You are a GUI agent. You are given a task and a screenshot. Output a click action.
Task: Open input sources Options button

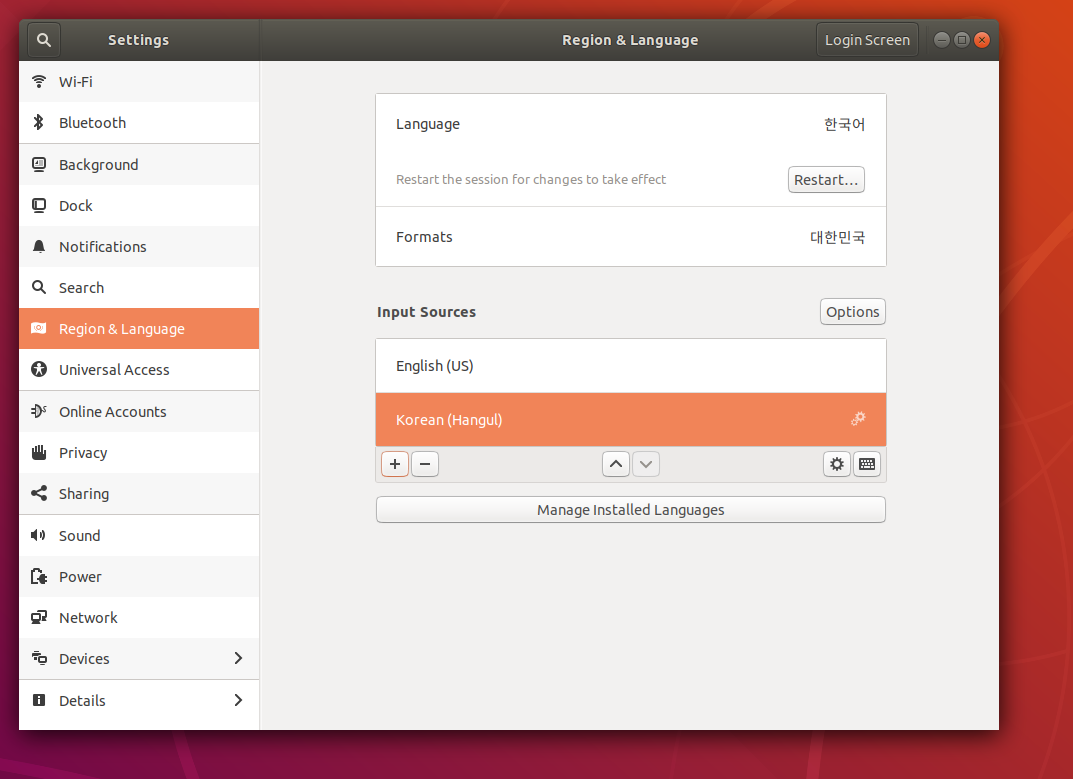(853, 311)
